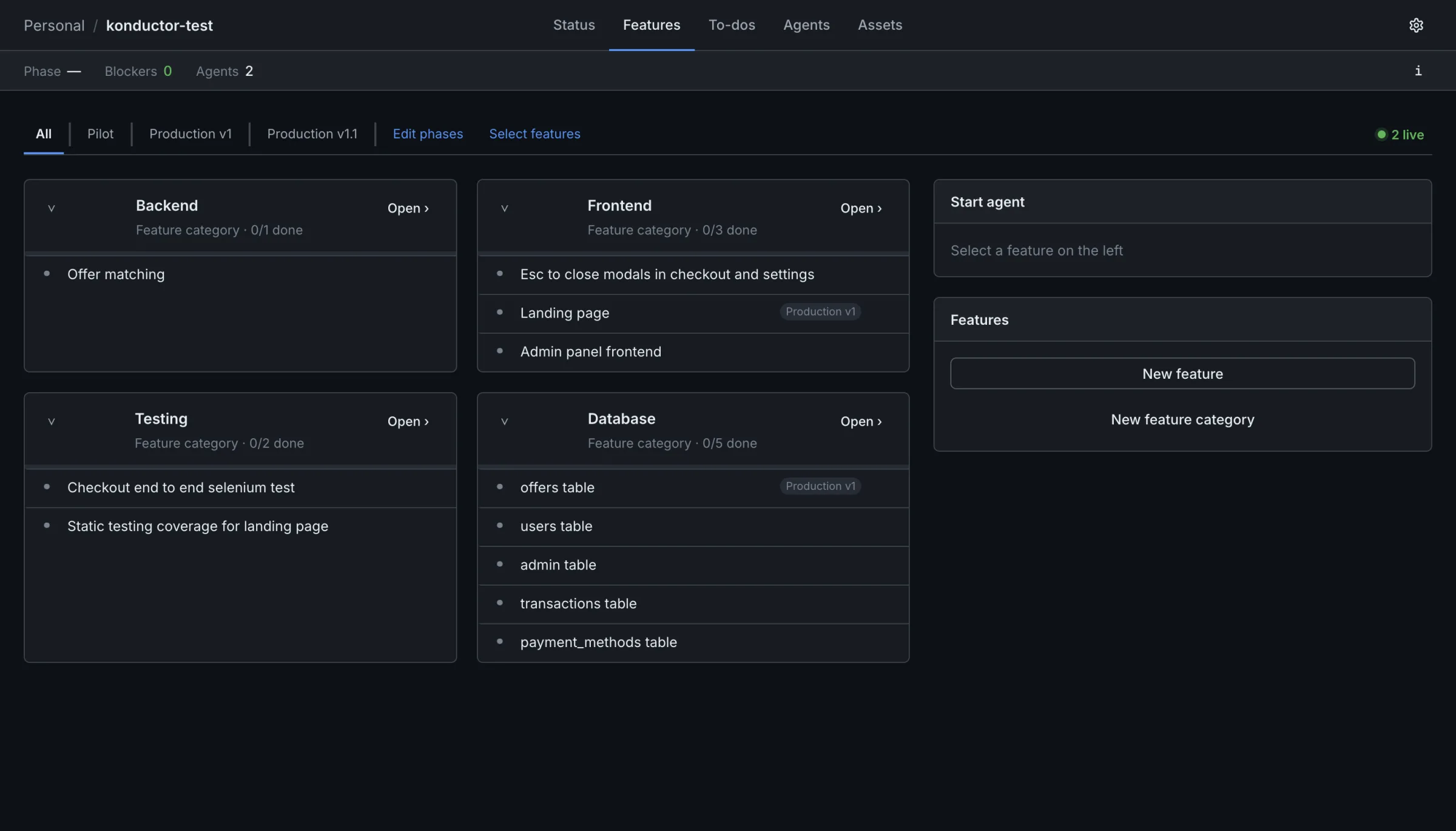Collapse the Frontend category chevron
The width and height of the screenshot is (1456, 831).
[x=504, y=208]
